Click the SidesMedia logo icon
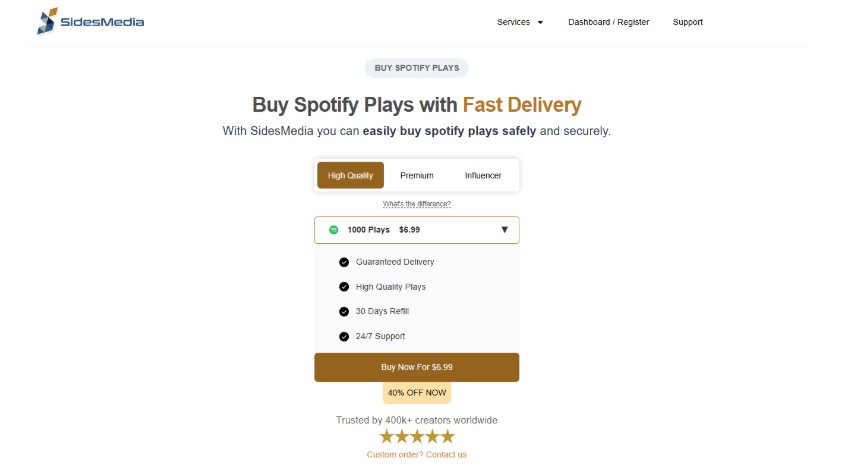865x475 pixels. (x=46, y=22)
